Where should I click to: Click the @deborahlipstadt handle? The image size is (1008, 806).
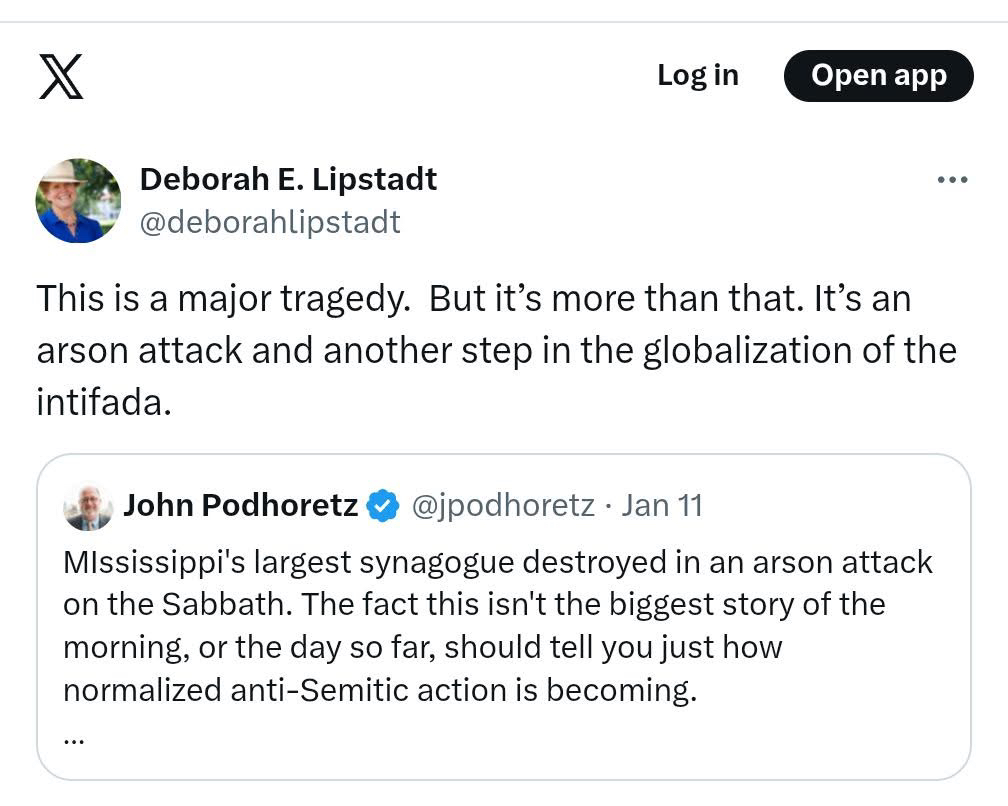(x=270, y=221)
